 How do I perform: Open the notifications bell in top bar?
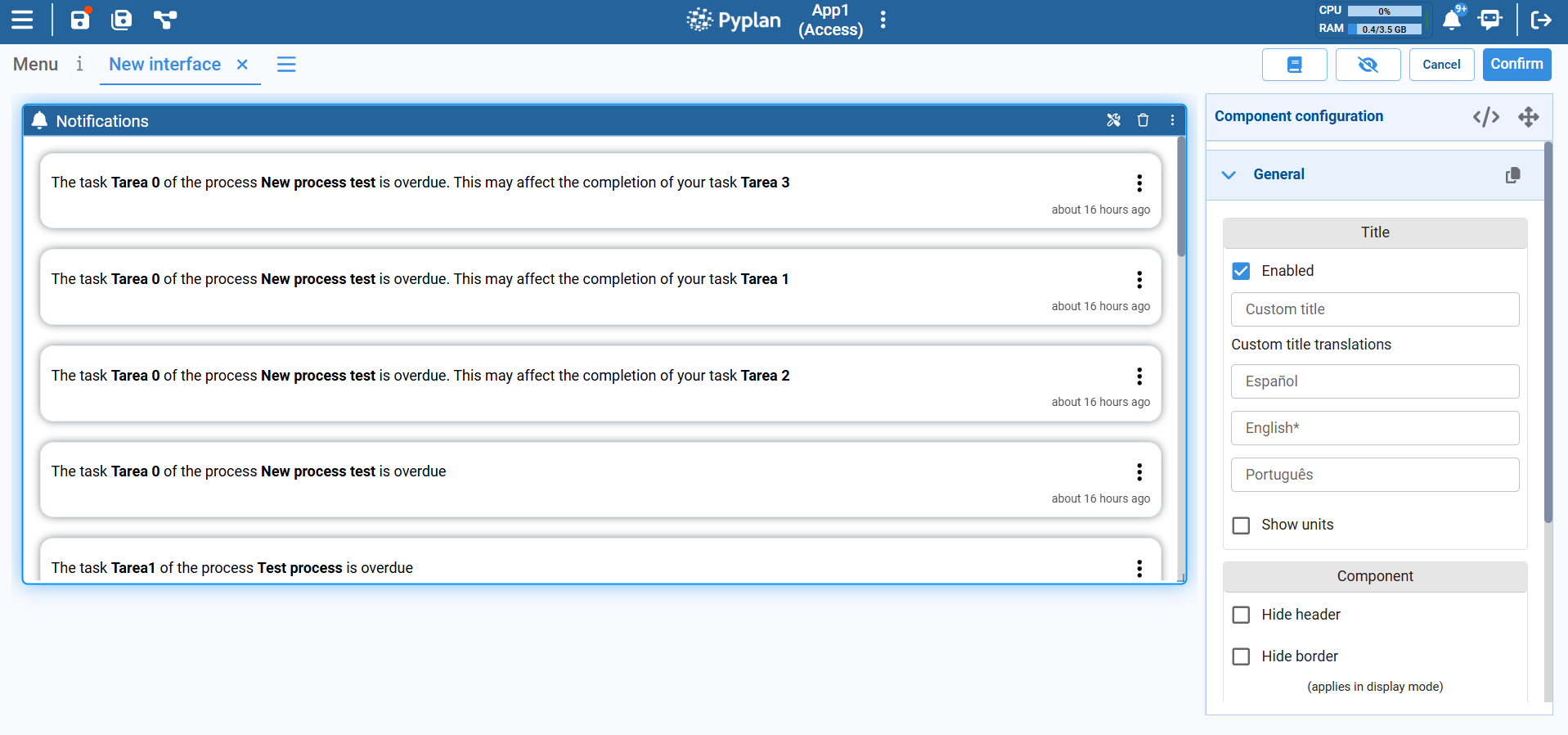pos(1452,20)
